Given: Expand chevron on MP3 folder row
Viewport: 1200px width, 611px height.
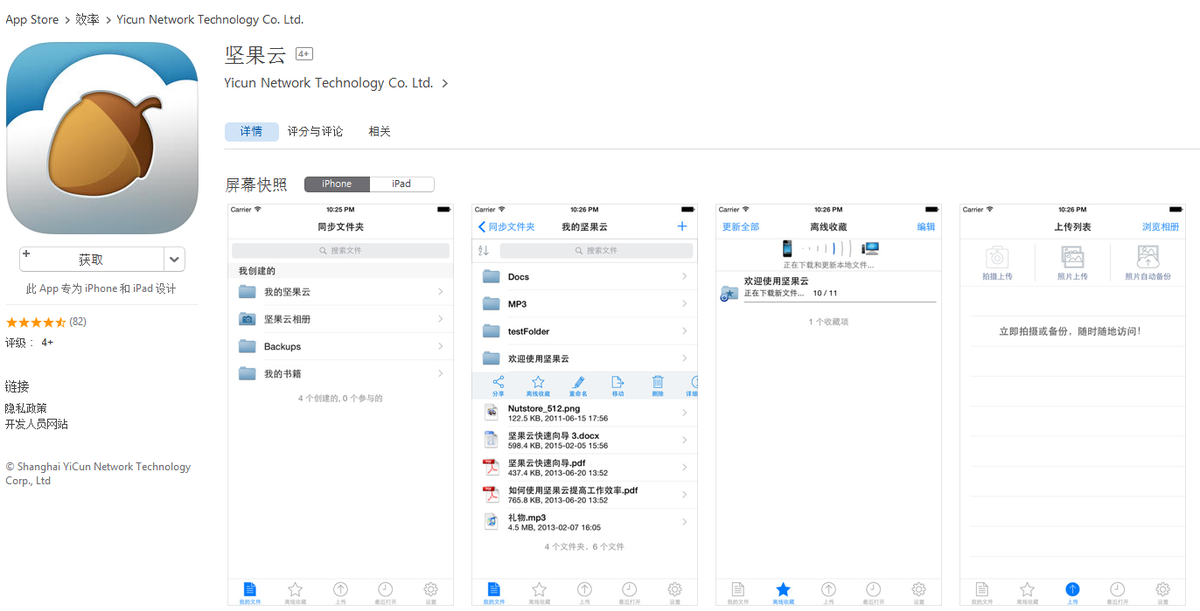Looking at the screenshot, I should [x=685, y=303].
